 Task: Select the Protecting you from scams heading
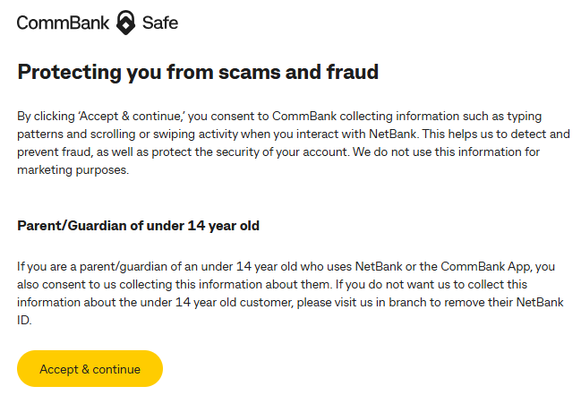pyautogui.click(x=198, y=72)
